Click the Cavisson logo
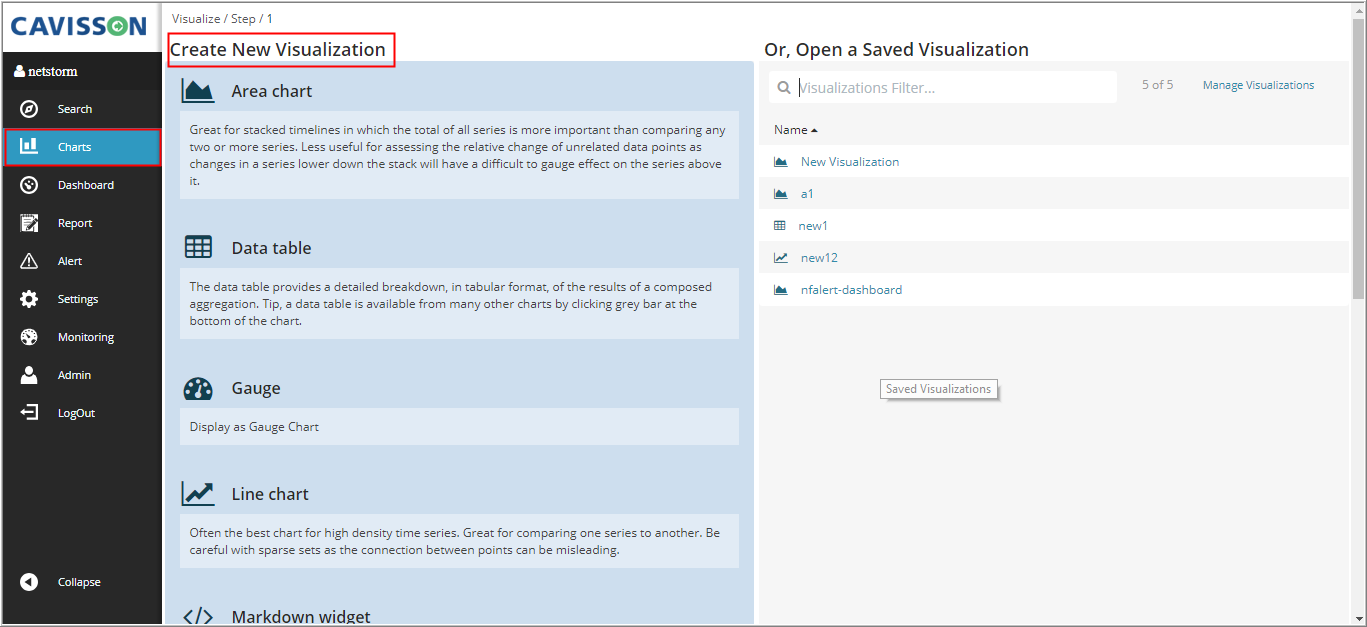 79,26
